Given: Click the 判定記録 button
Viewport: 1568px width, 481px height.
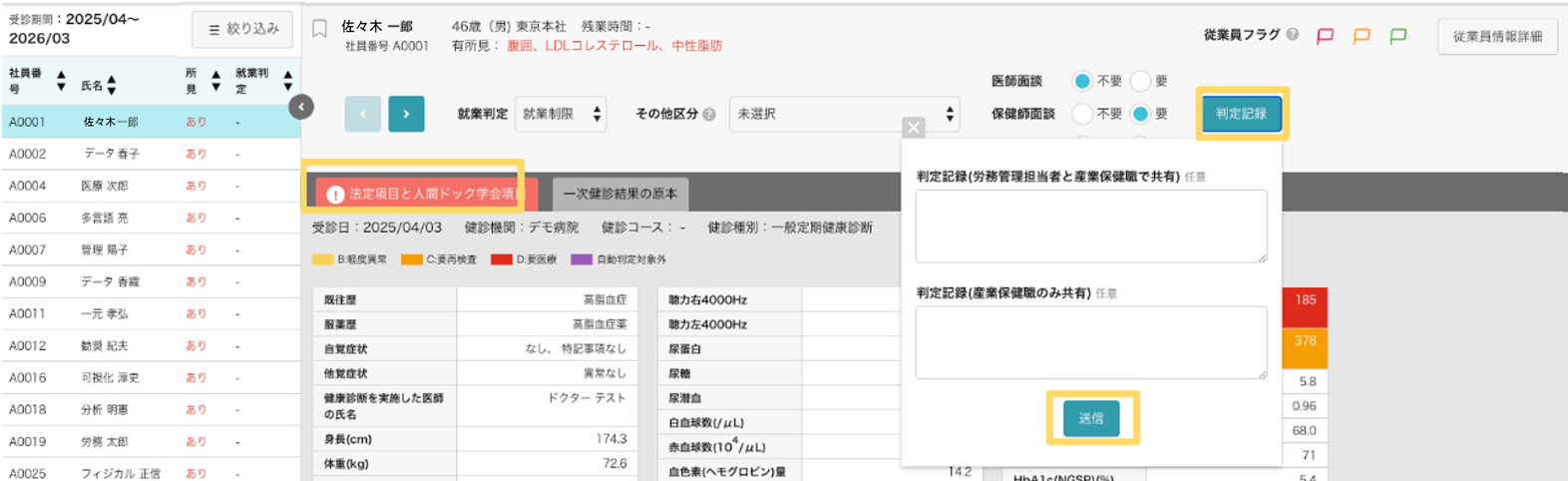Looking at the screenshot, I should click(1241, 114).
